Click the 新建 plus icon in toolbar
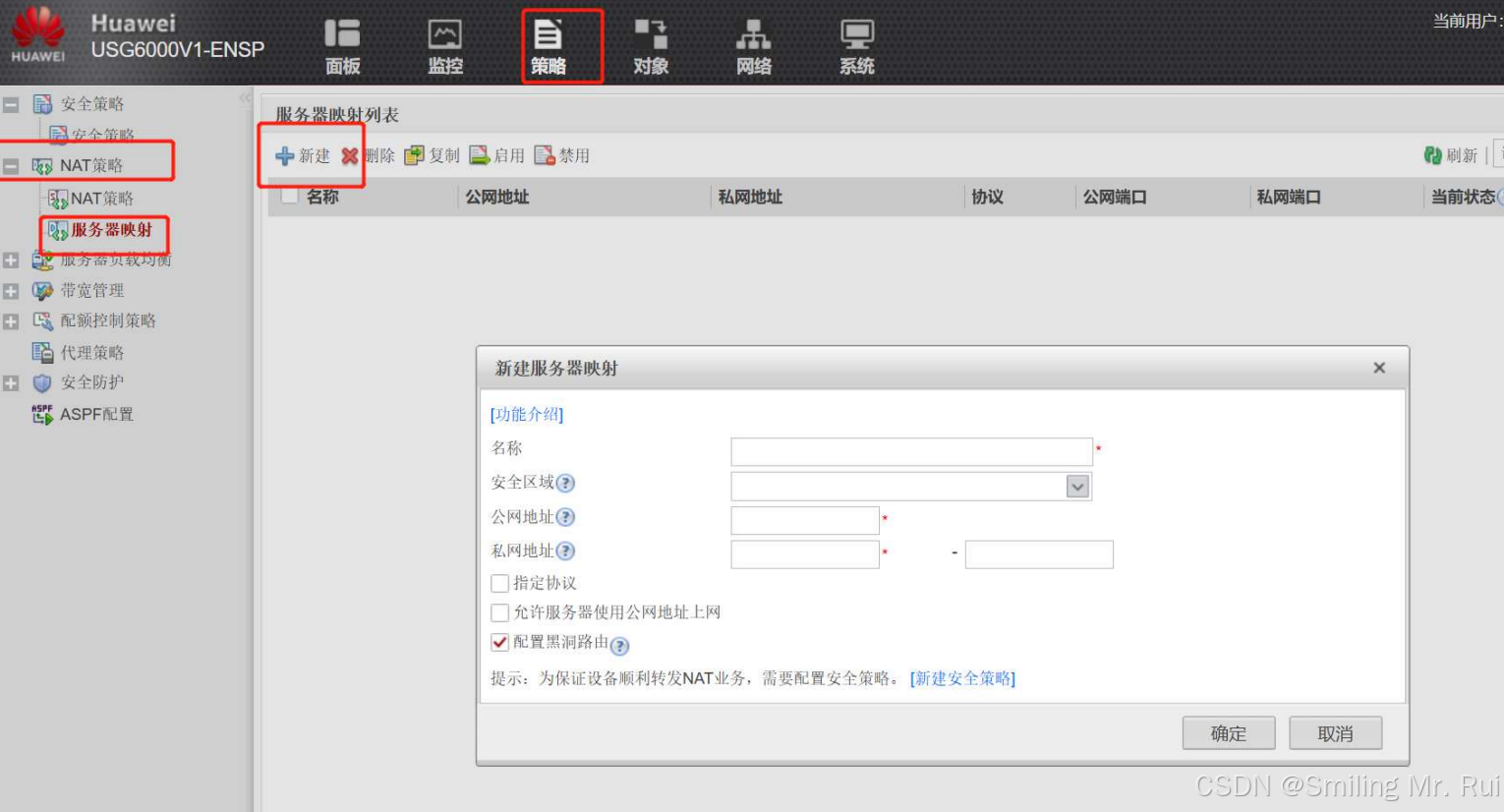1504x812 pixels. tap(285, 156)
